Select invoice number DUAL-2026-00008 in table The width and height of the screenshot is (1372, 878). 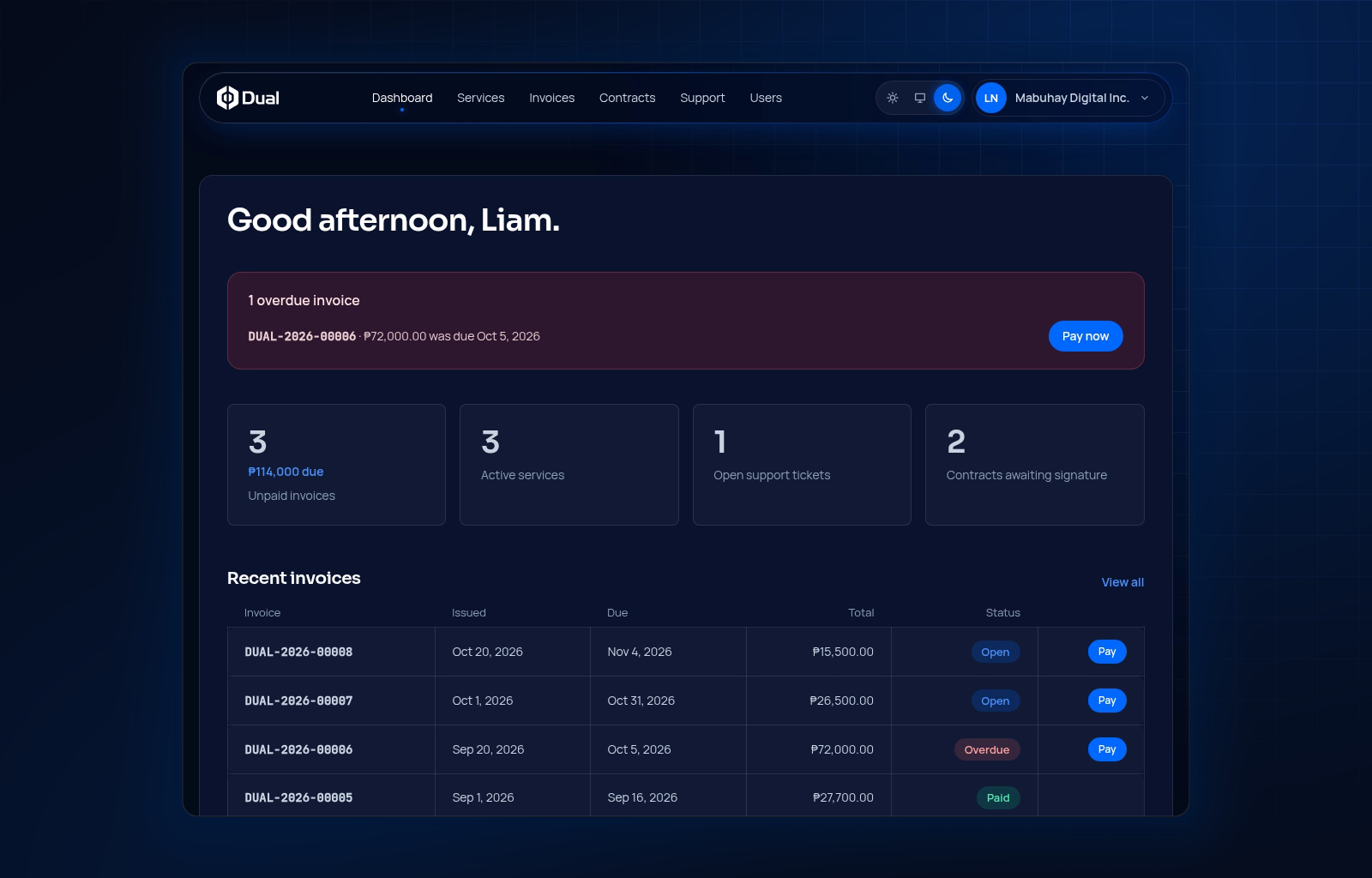click(298, 652)
